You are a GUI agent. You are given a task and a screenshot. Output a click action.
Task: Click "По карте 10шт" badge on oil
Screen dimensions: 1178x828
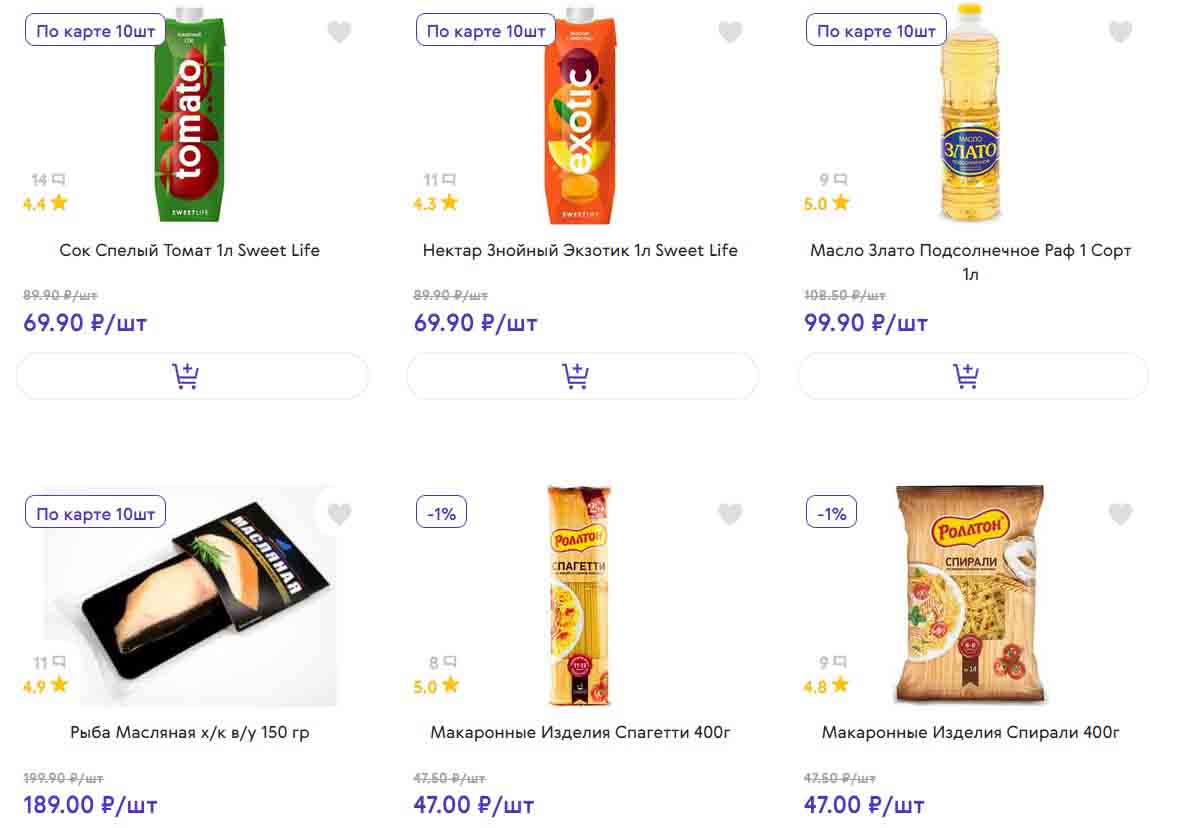(x=876, y=30)
